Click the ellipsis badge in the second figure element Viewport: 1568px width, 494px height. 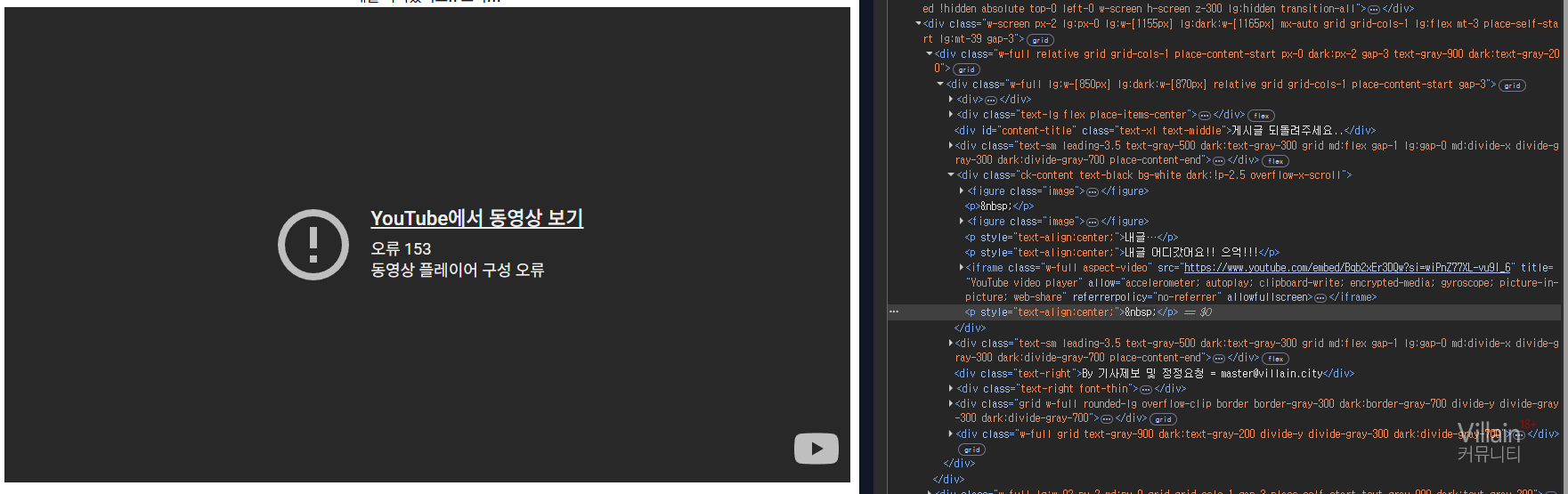[x=1092, y=223]
